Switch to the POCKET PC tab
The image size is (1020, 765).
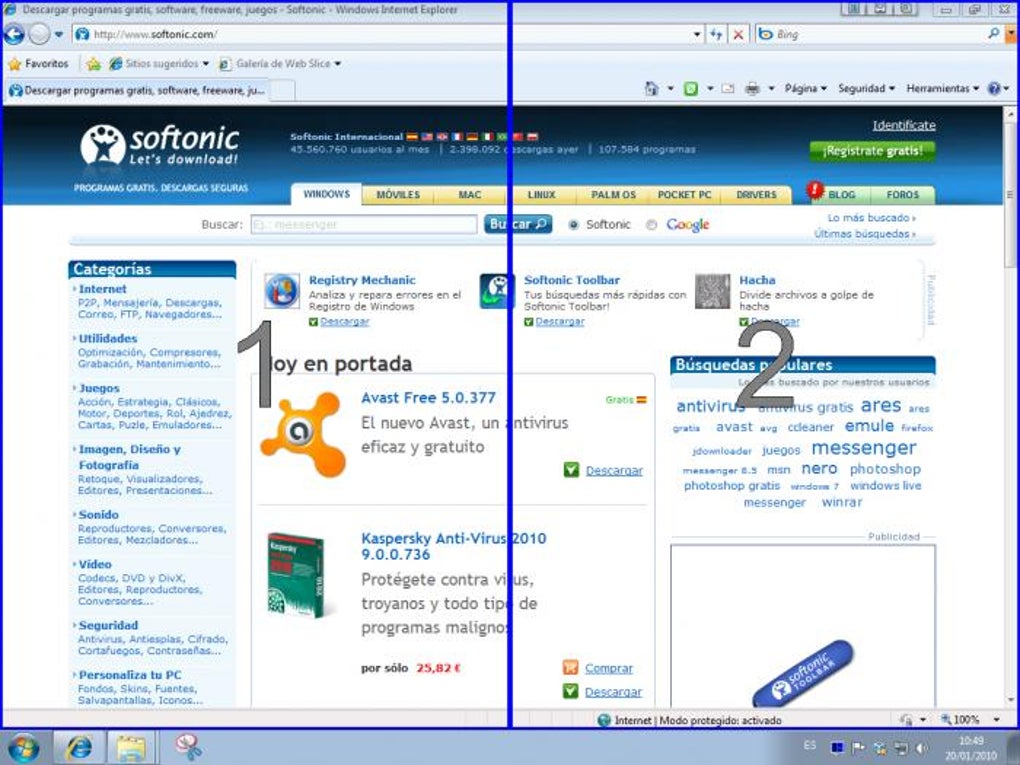pyautogui.click(x=684, y=195)
